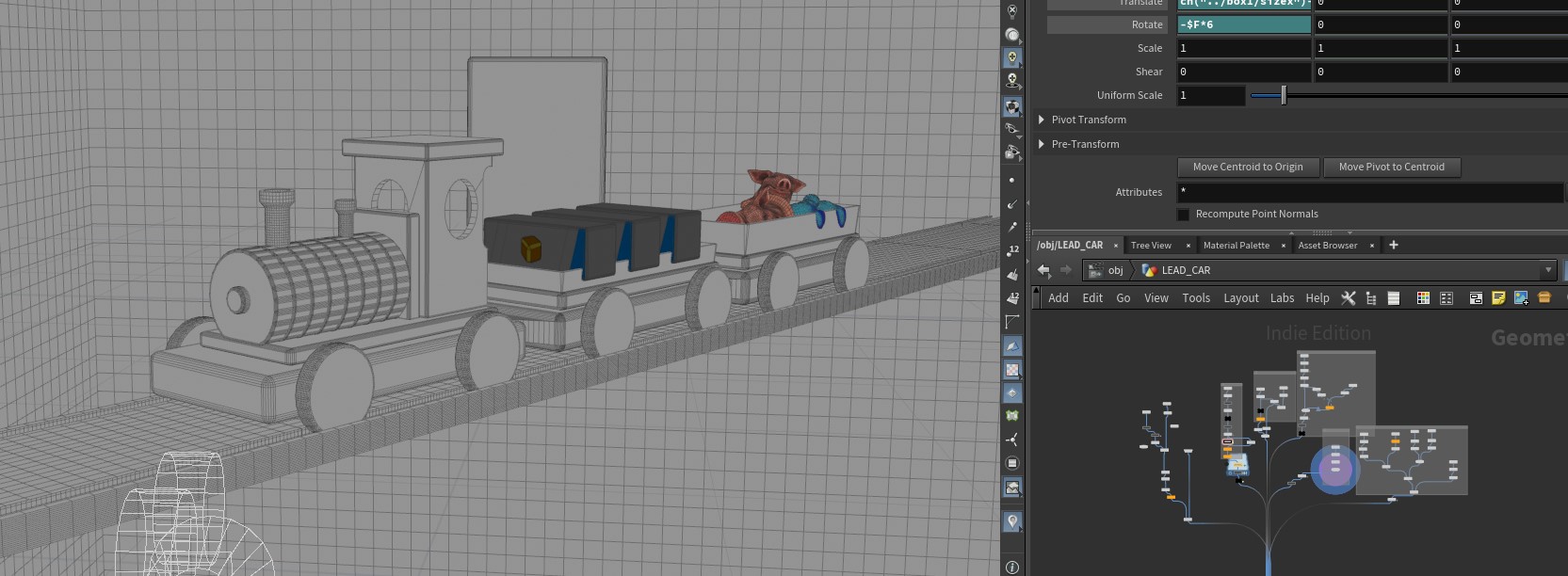Add a new pane tab with plus button
Image resolution: width=1568 pixels, height=576 pixels.
pos(1394,246)
